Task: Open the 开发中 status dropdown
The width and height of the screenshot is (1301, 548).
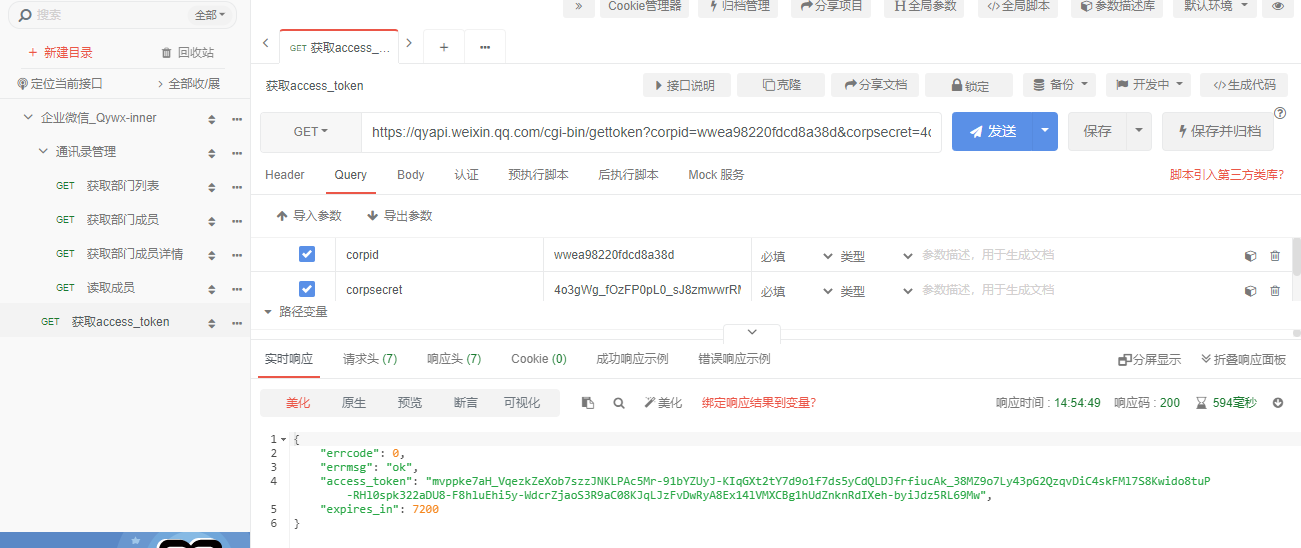Action: click(x=1148, y=85)
